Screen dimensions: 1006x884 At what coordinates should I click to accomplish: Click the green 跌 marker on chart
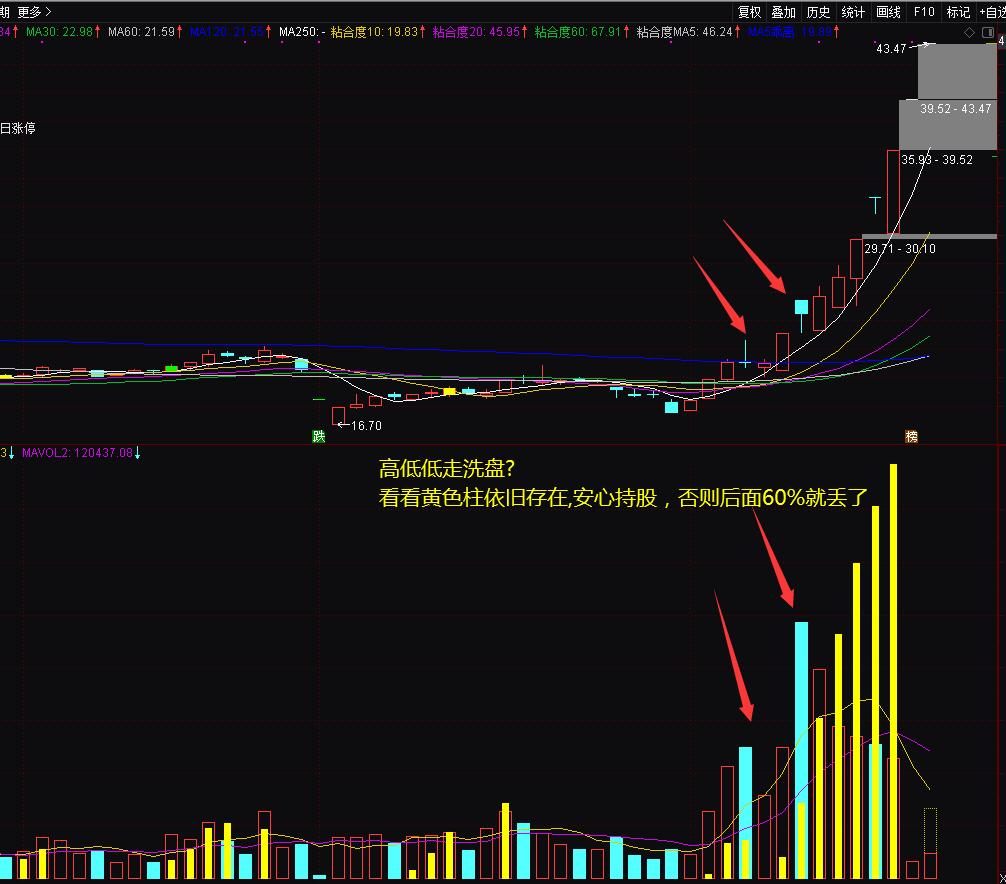click(319, 436)
